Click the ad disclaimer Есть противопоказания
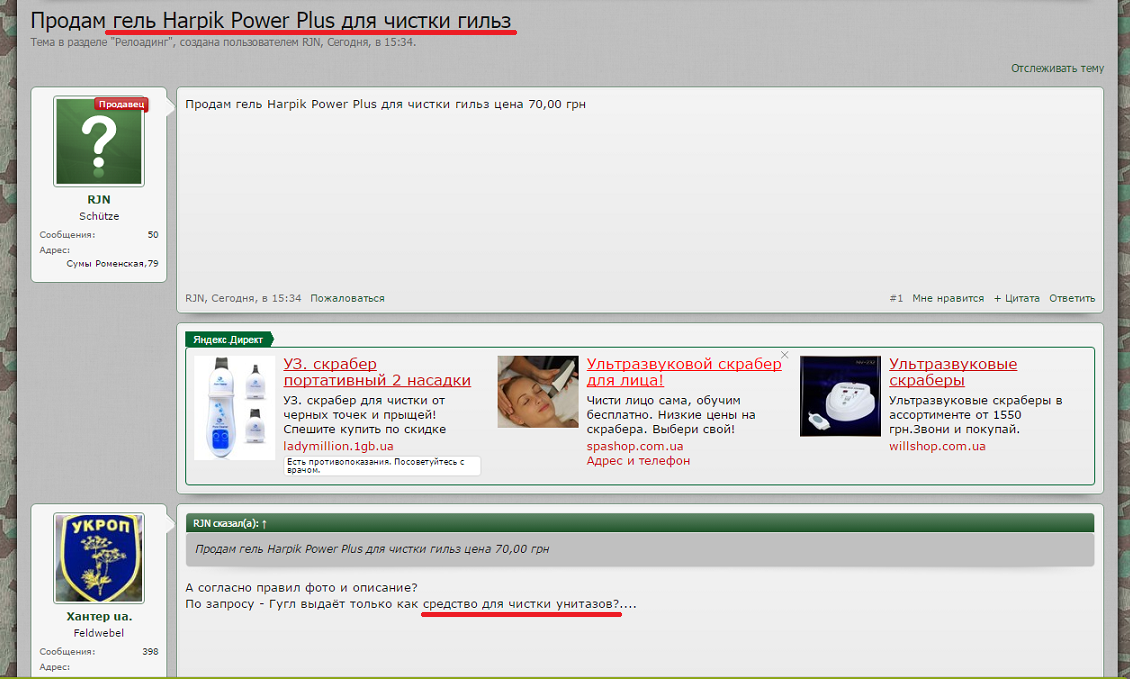 [382, 466]
